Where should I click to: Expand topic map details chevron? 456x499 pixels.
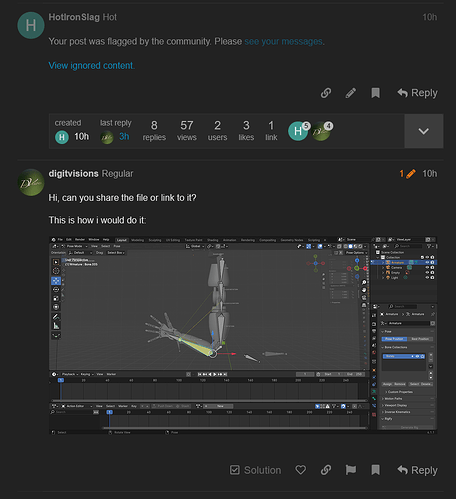[x=424, y=131]
